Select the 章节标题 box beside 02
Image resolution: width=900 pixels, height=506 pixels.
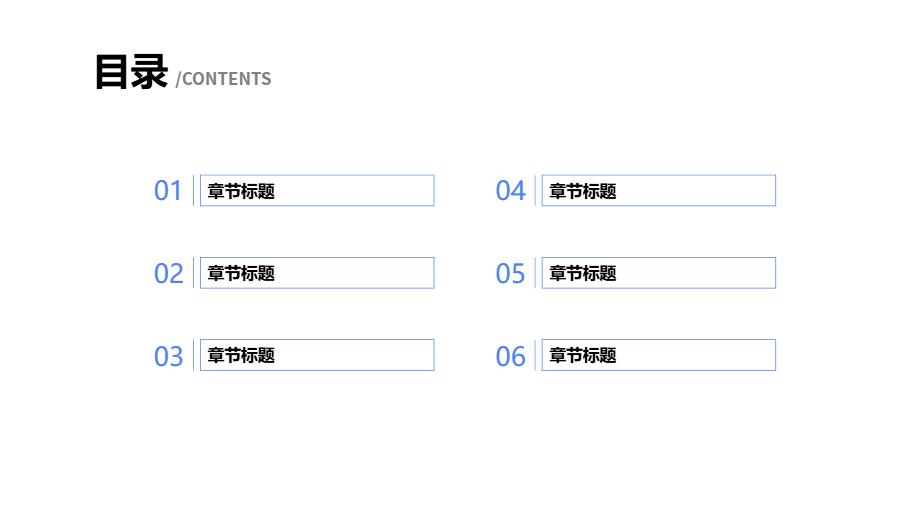coord(317,273)
